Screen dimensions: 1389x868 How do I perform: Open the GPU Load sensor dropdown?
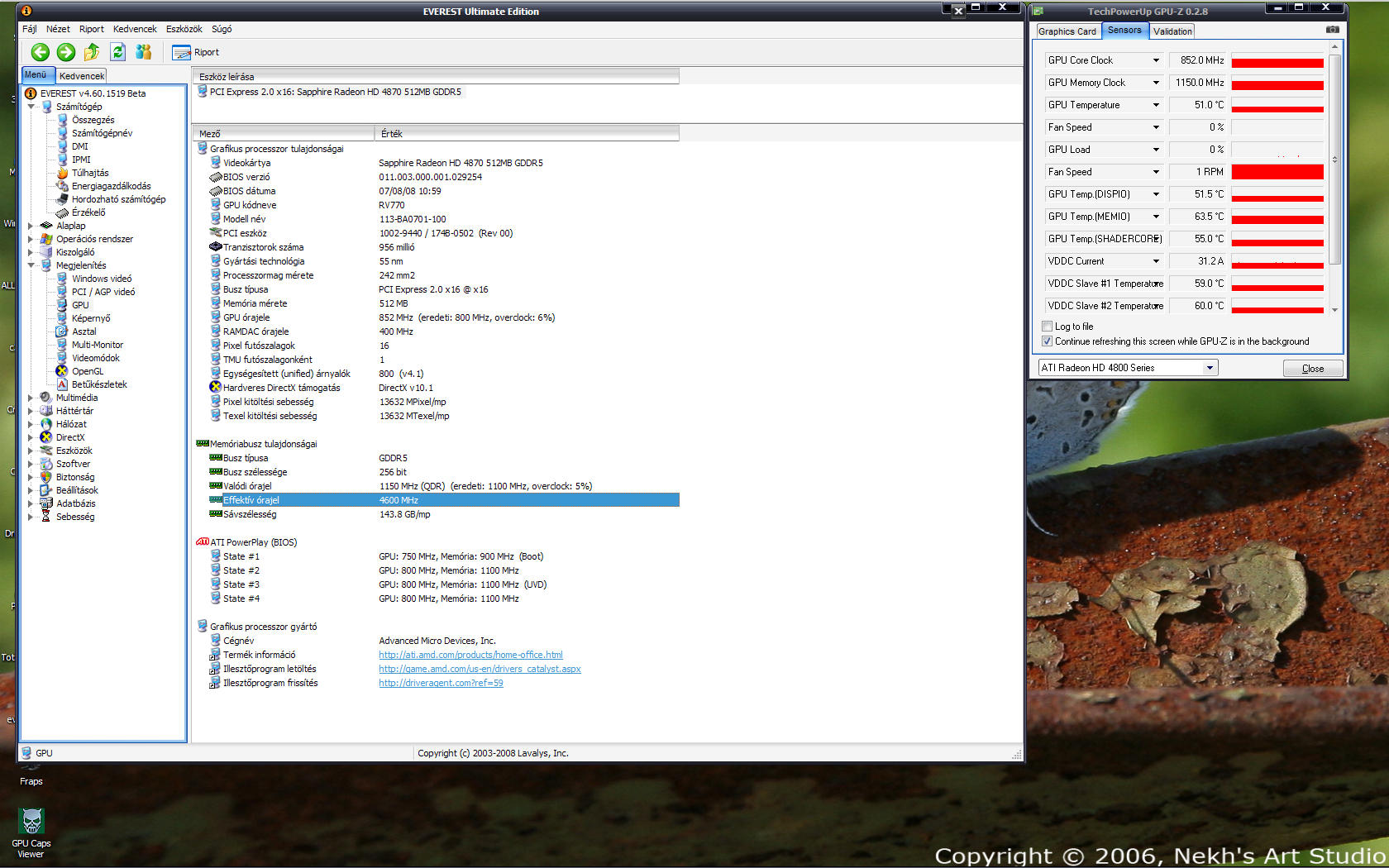[1156, 150]
